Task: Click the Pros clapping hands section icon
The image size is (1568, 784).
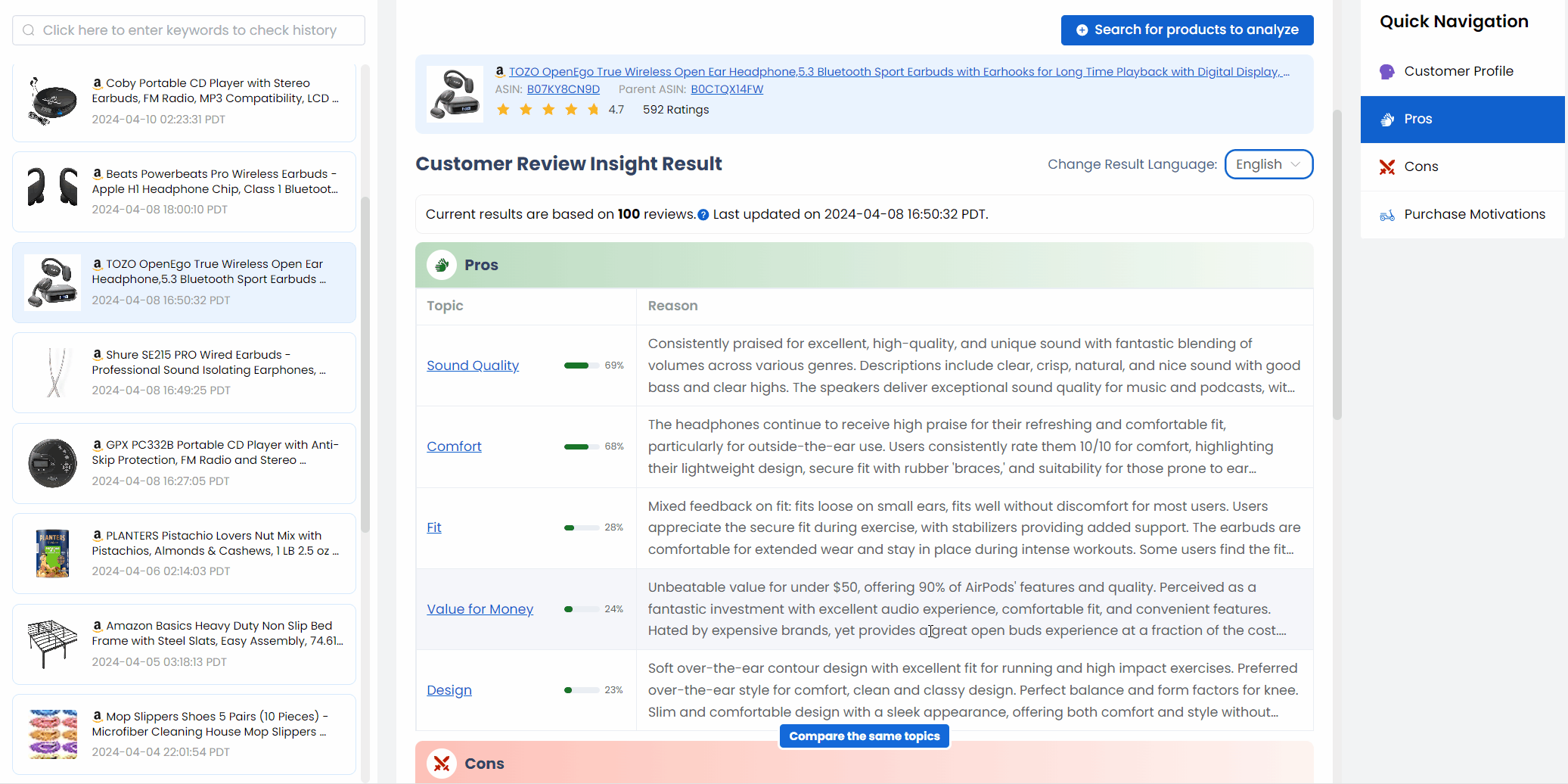Action: click(442, 265)
